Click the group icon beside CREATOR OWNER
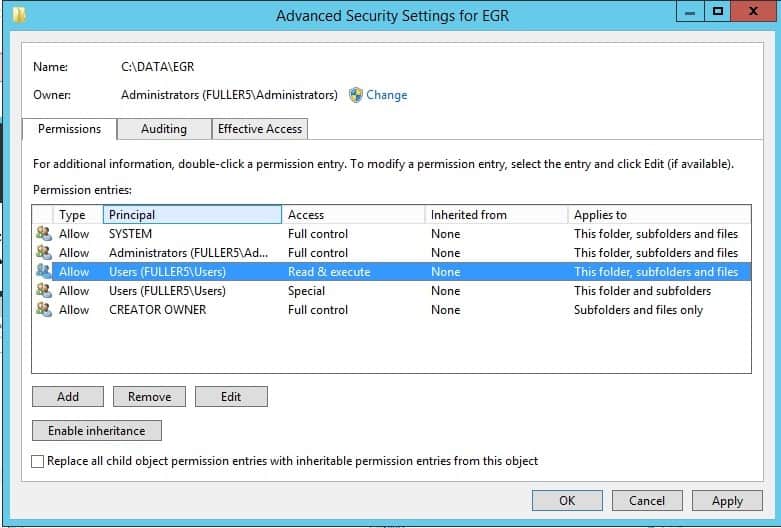 [x=44, y=309]
